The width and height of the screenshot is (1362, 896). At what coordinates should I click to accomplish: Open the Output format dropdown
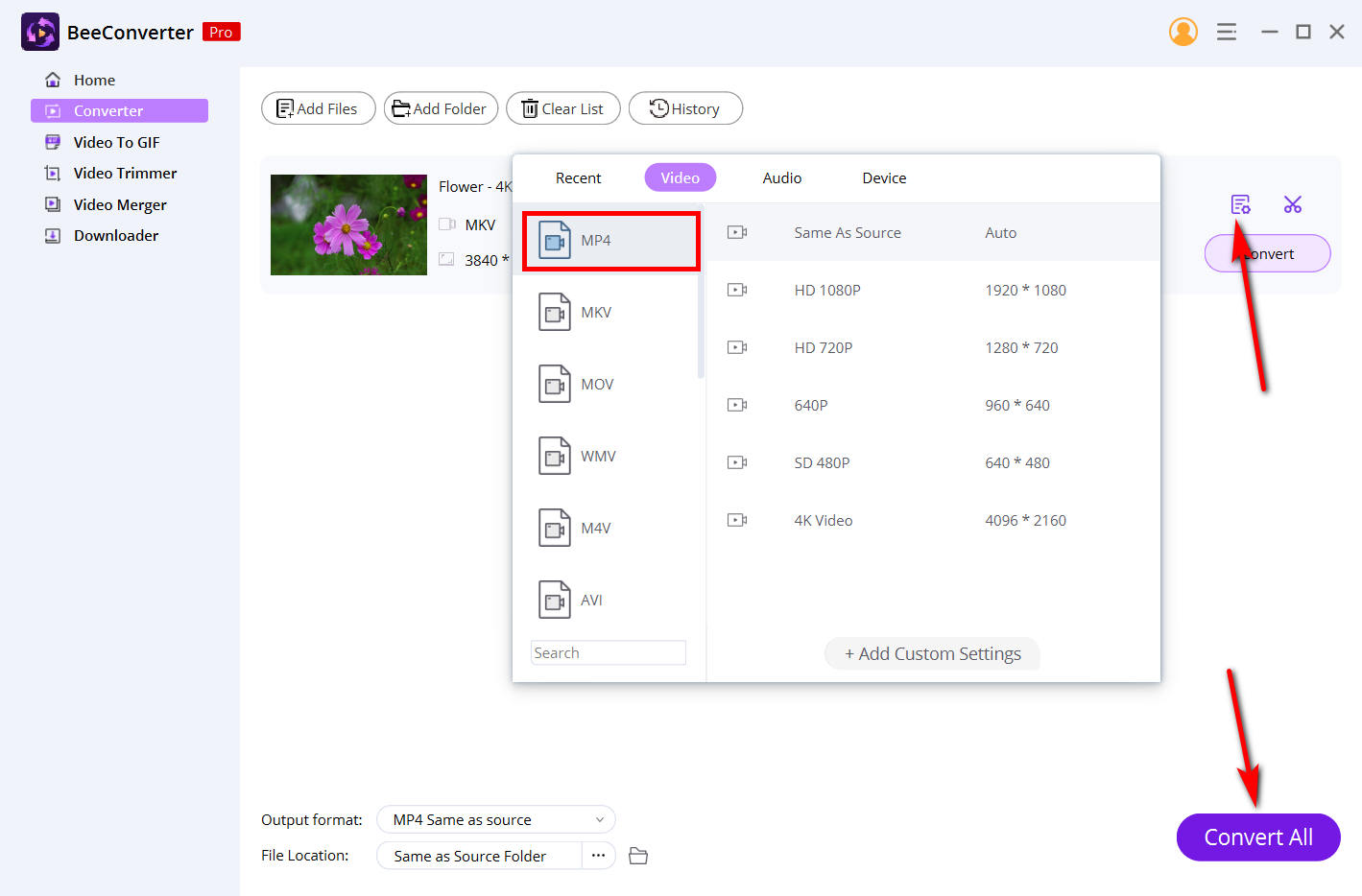pyautogui.click(x=495, y=819)
